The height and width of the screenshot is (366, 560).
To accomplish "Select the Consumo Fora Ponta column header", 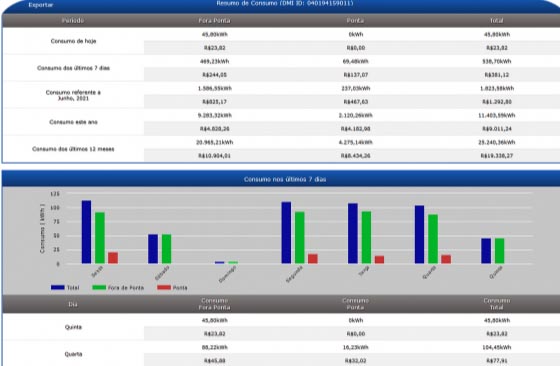I will coord(214,304).
